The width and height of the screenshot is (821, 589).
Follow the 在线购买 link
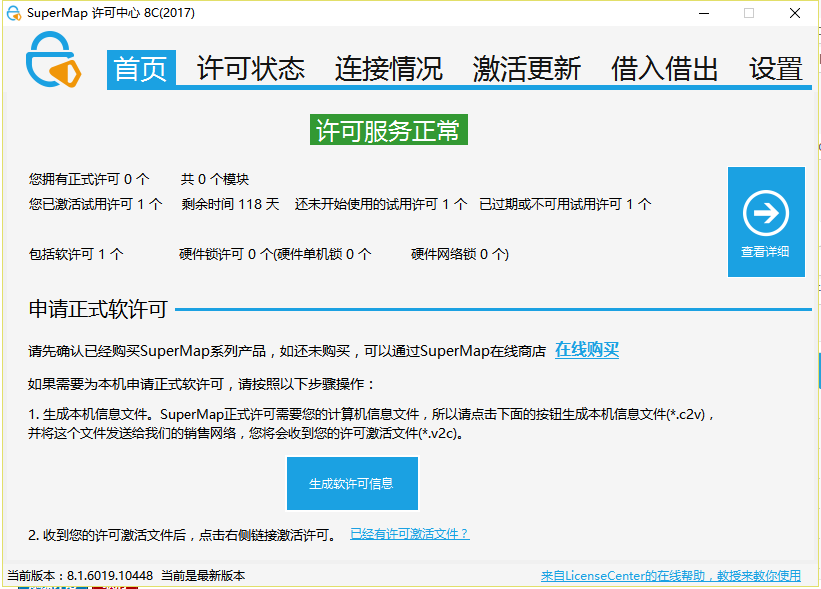point(587,349)
